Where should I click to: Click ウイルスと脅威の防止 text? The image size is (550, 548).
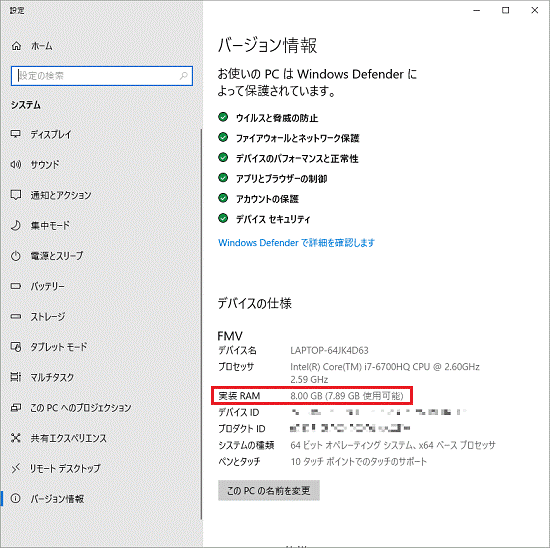(277, 118)
